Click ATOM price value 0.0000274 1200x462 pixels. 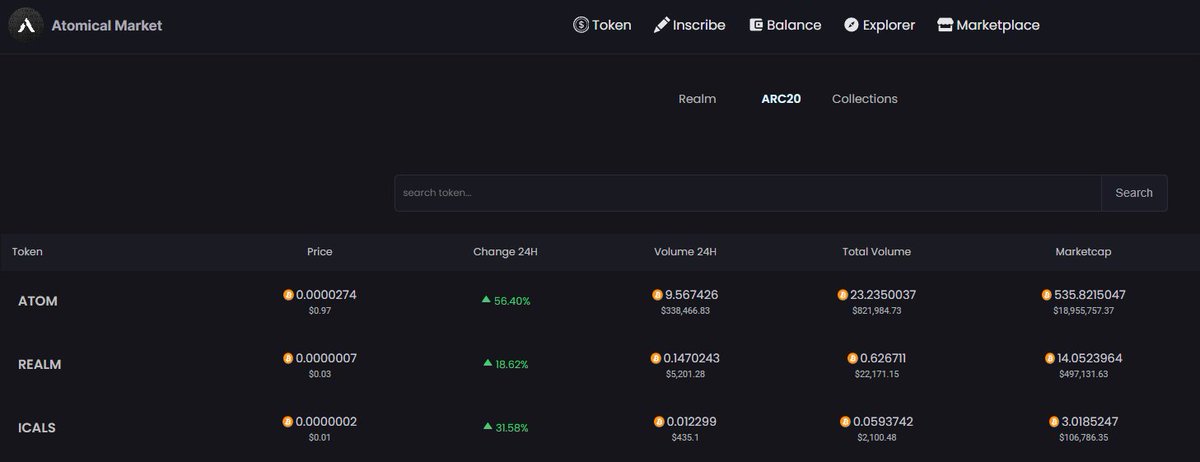point(326,295)
